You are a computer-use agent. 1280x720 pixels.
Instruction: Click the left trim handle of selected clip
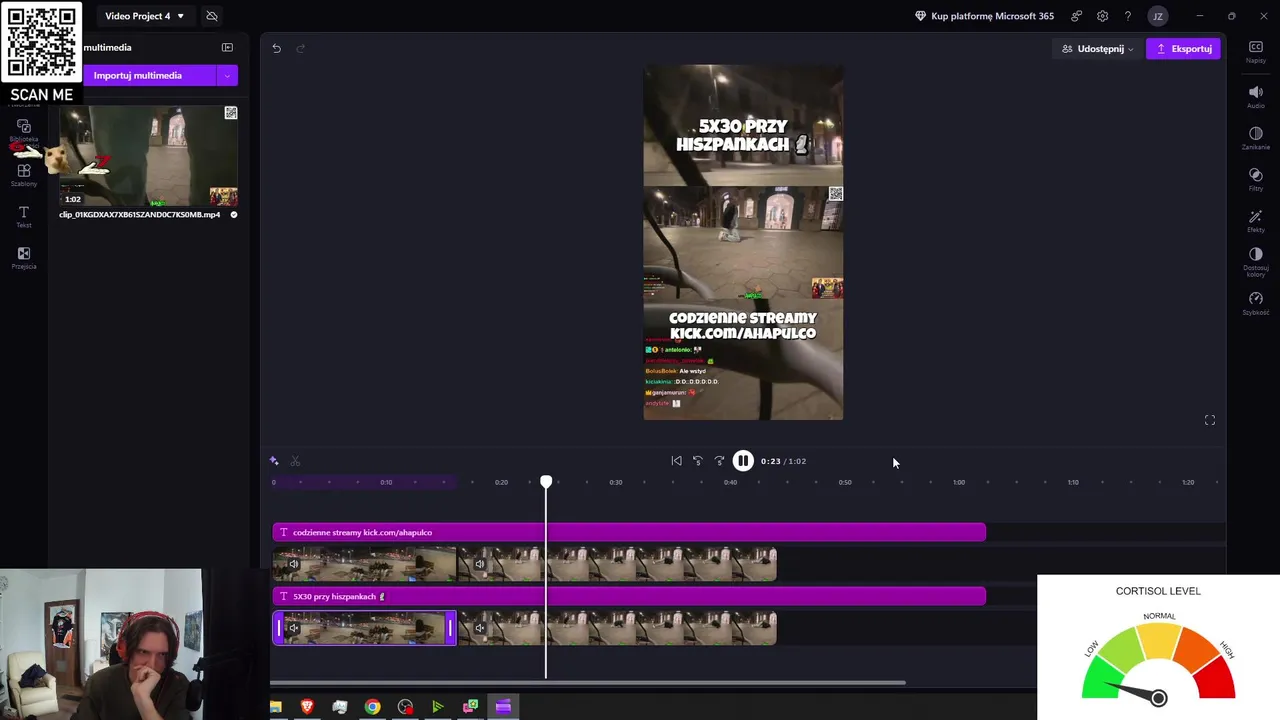pos(279,628)
